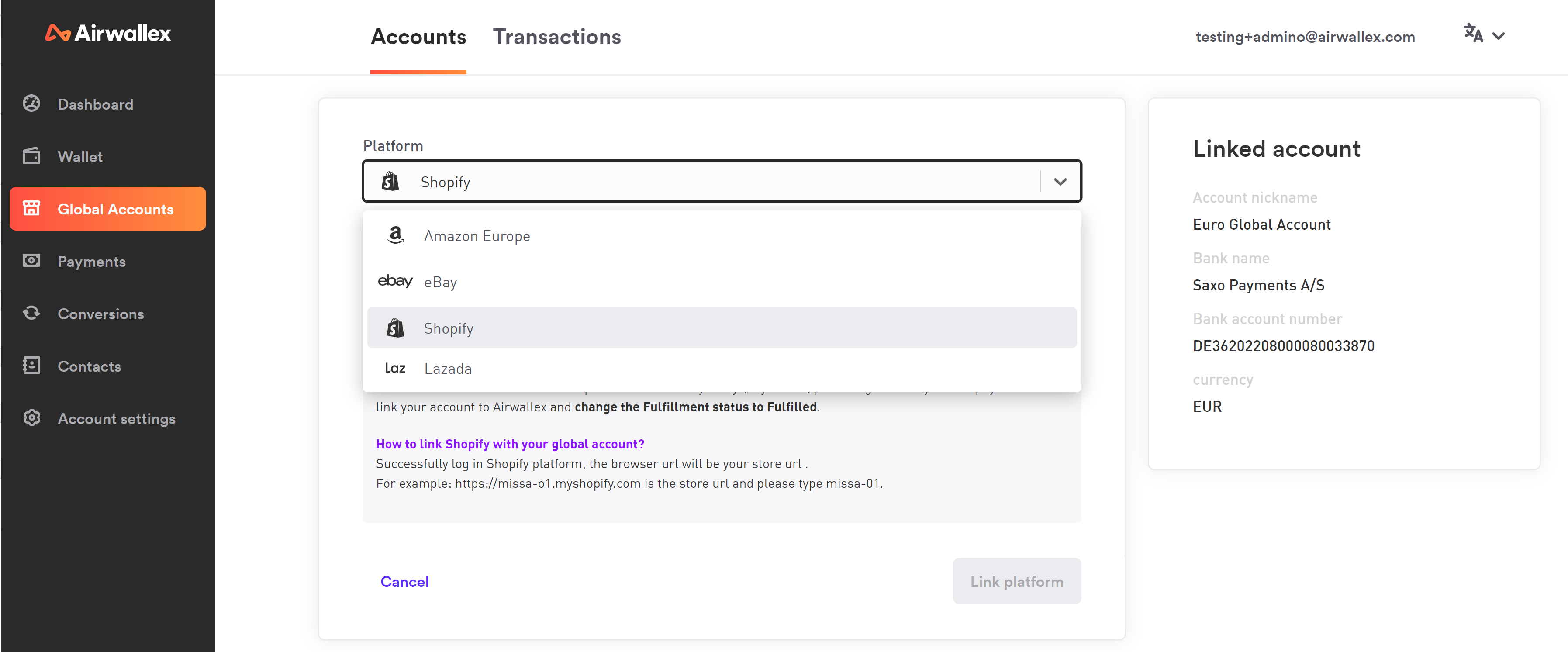Click the Contacts address book icon
The image size is (1568, 652).
[x=31, y=365]
